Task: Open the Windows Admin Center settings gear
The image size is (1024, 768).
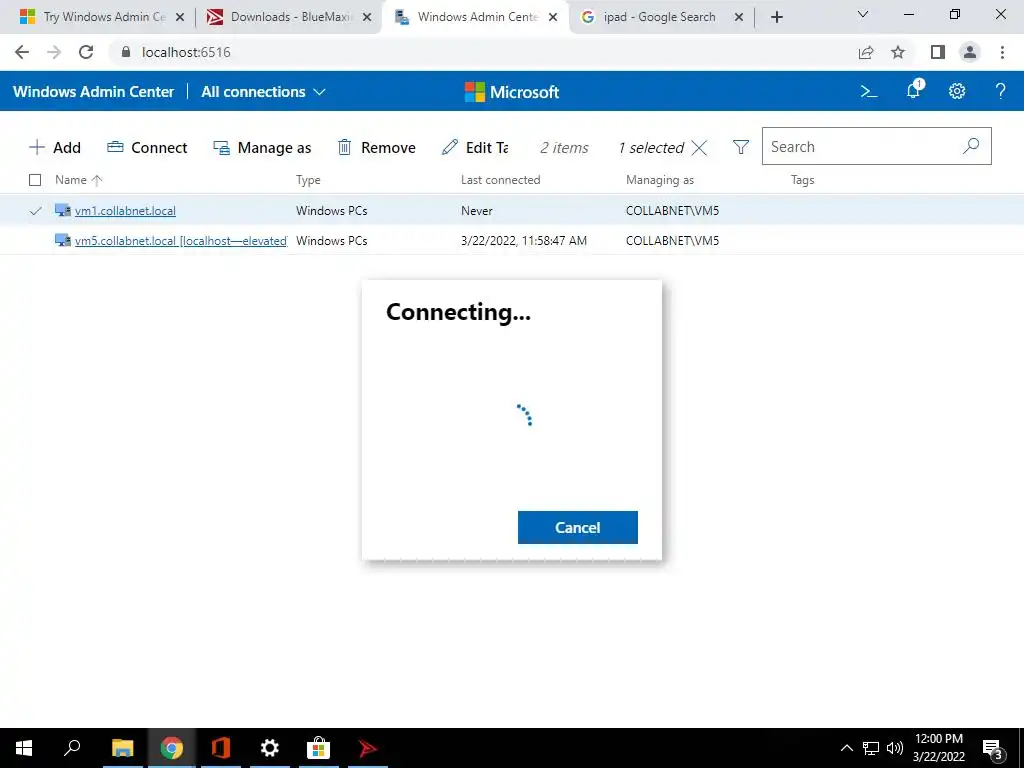Action: pos(957,91)
